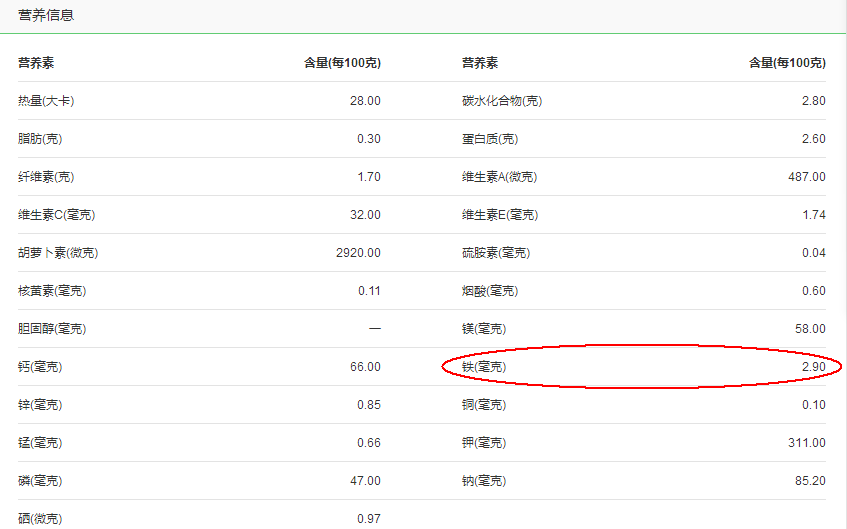The height and width of the screenshot is (529, 847).
Task: Click the 0.66 manganese value
Action: (x=368, y=443)
